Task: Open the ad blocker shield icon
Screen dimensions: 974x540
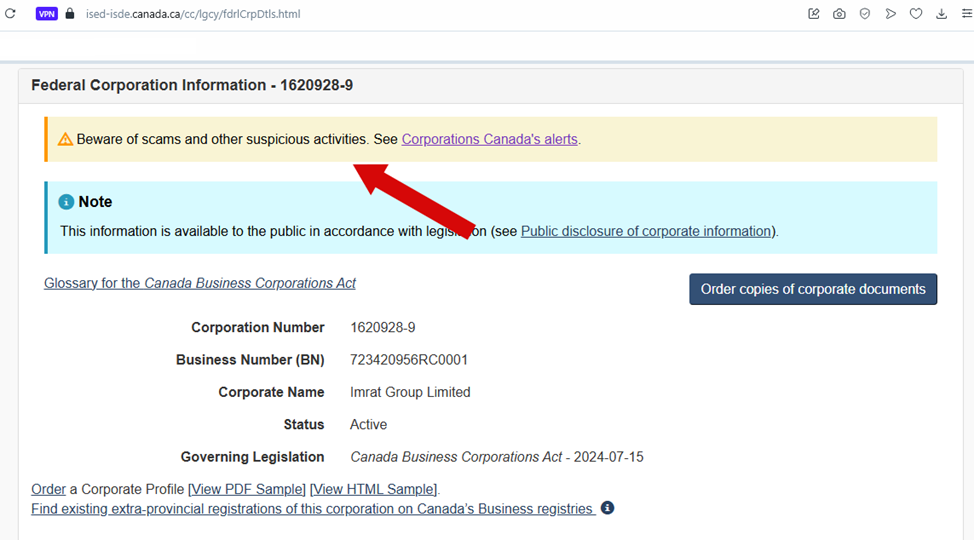Action: (x=865, y=14)
